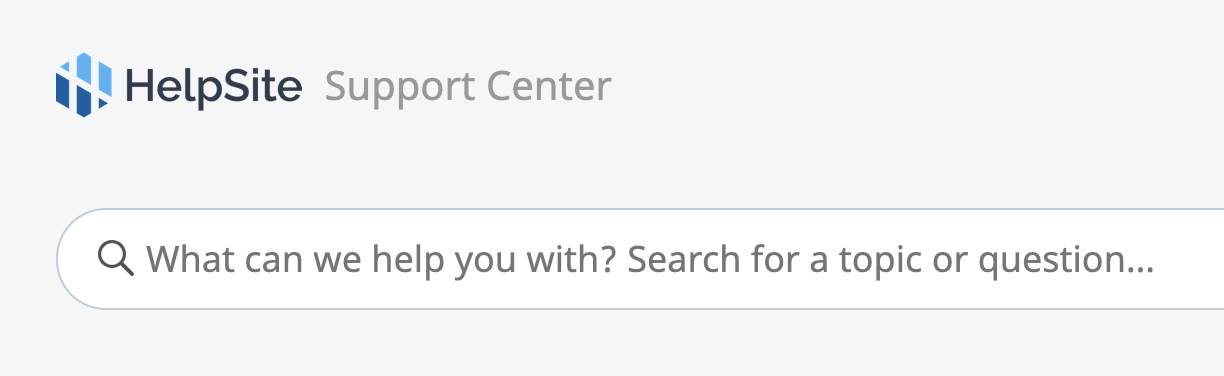Place cursor on the word "topic" in search field
Viewport: 1224px width, 376px height.
pos(875,263)
